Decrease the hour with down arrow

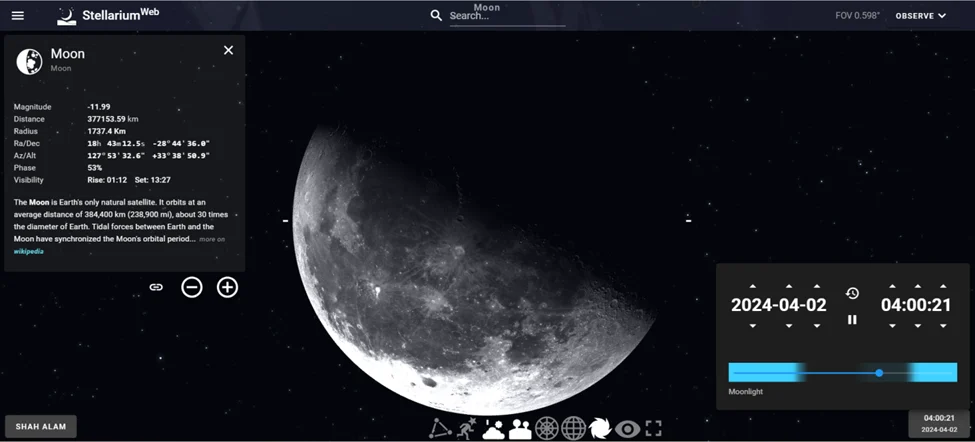[x=892, y=326]
